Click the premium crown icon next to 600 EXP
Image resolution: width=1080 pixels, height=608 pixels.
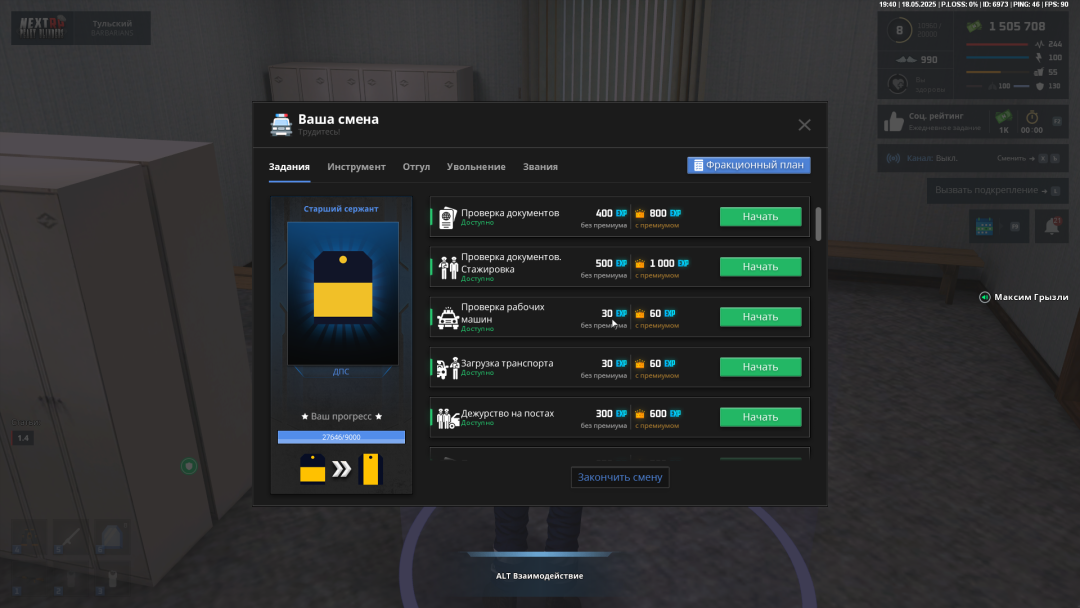(640, 414)
